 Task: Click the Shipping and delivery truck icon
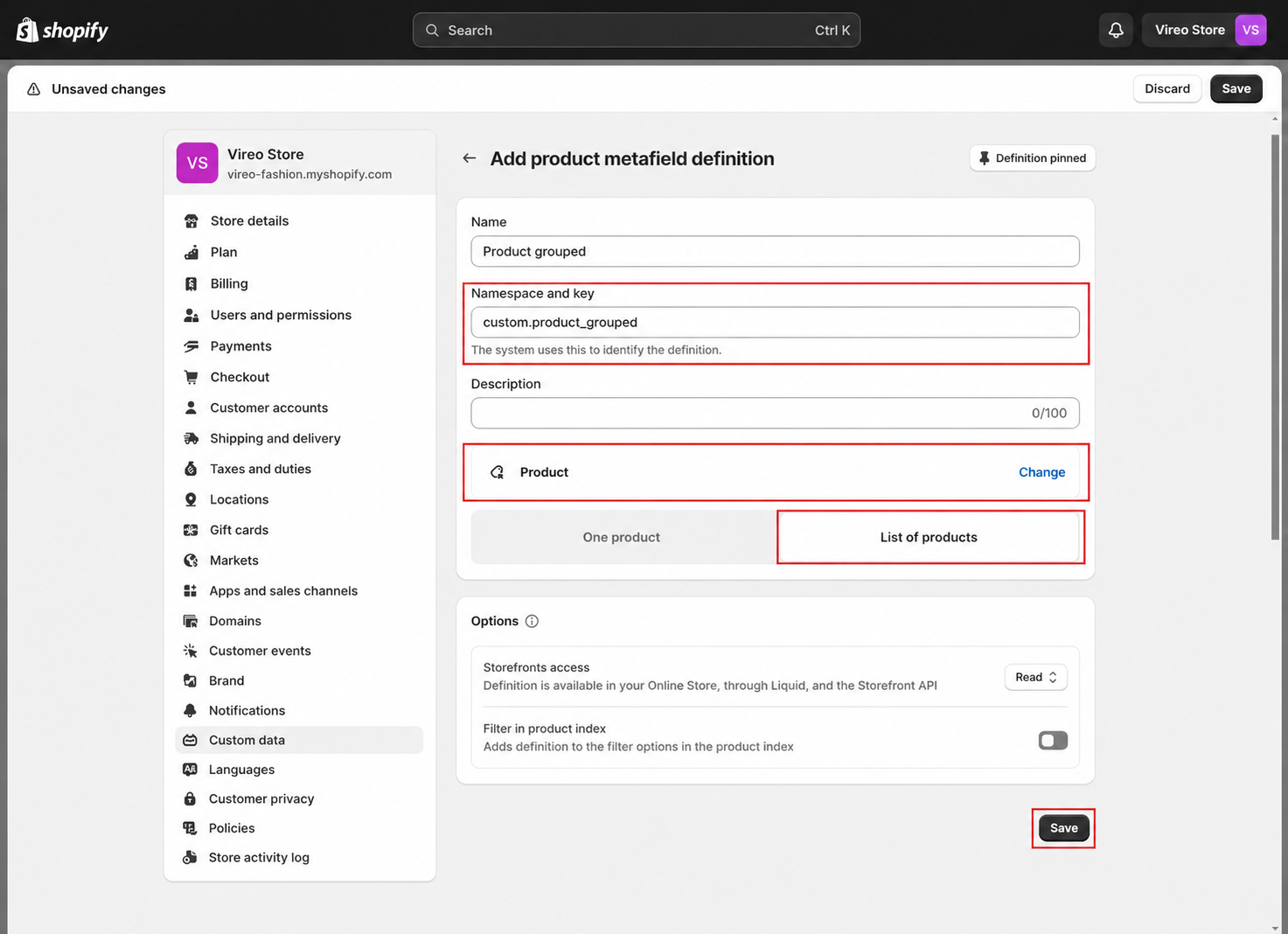[191, 438]
